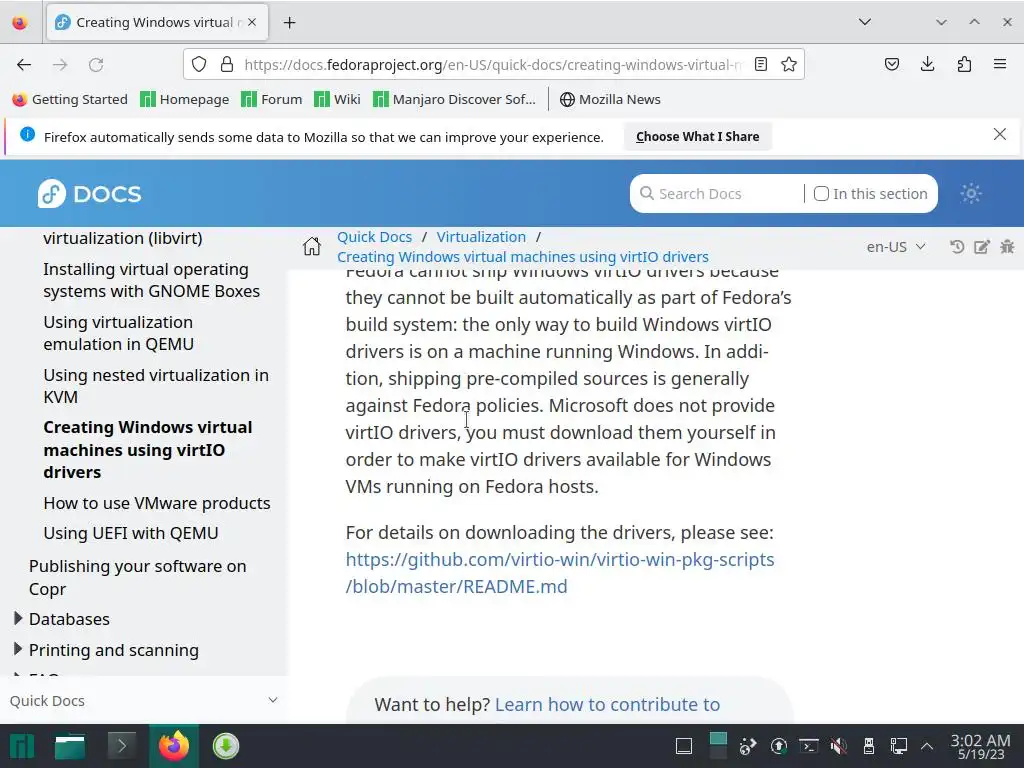
Task: Click the konsole terminal tray icon
Action: (x=808, y=746)
